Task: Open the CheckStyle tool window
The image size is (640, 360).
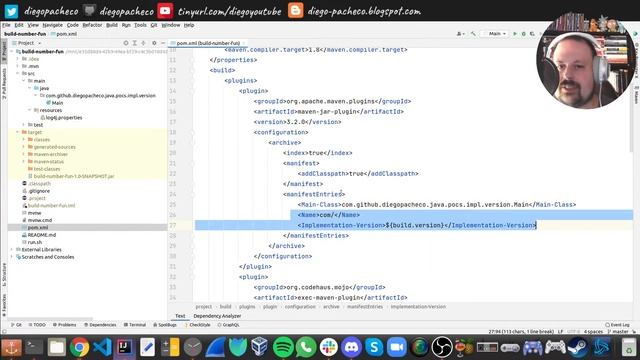Action: pos(197,325)
